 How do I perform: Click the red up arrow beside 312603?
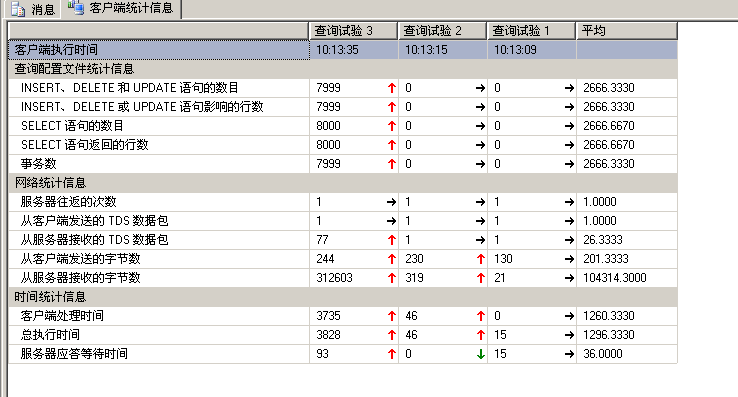392,278
